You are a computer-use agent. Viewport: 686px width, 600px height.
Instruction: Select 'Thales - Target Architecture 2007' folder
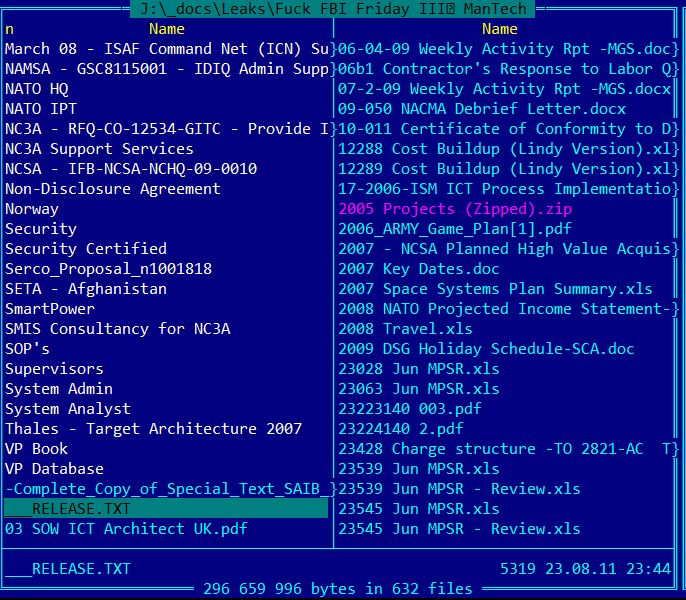click(154, 429)
